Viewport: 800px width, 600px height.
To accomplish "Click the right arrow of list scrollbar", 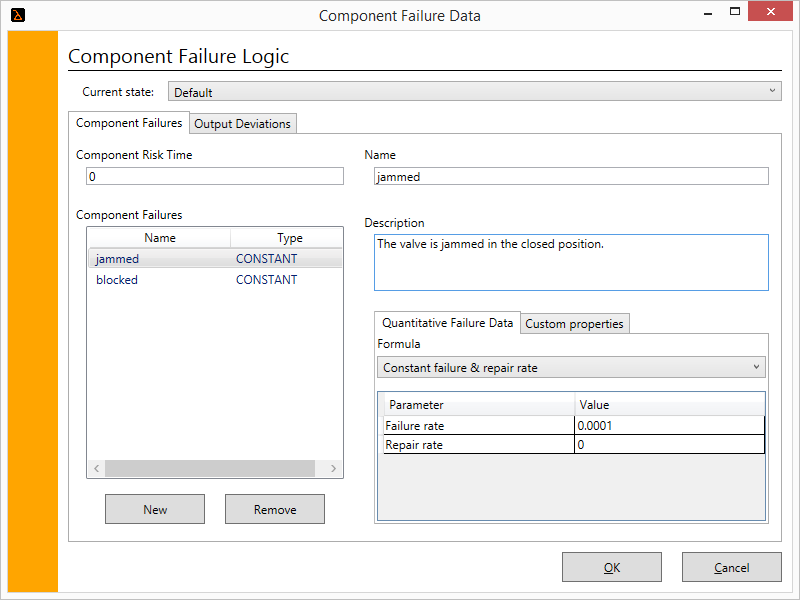I will (333, 468).
